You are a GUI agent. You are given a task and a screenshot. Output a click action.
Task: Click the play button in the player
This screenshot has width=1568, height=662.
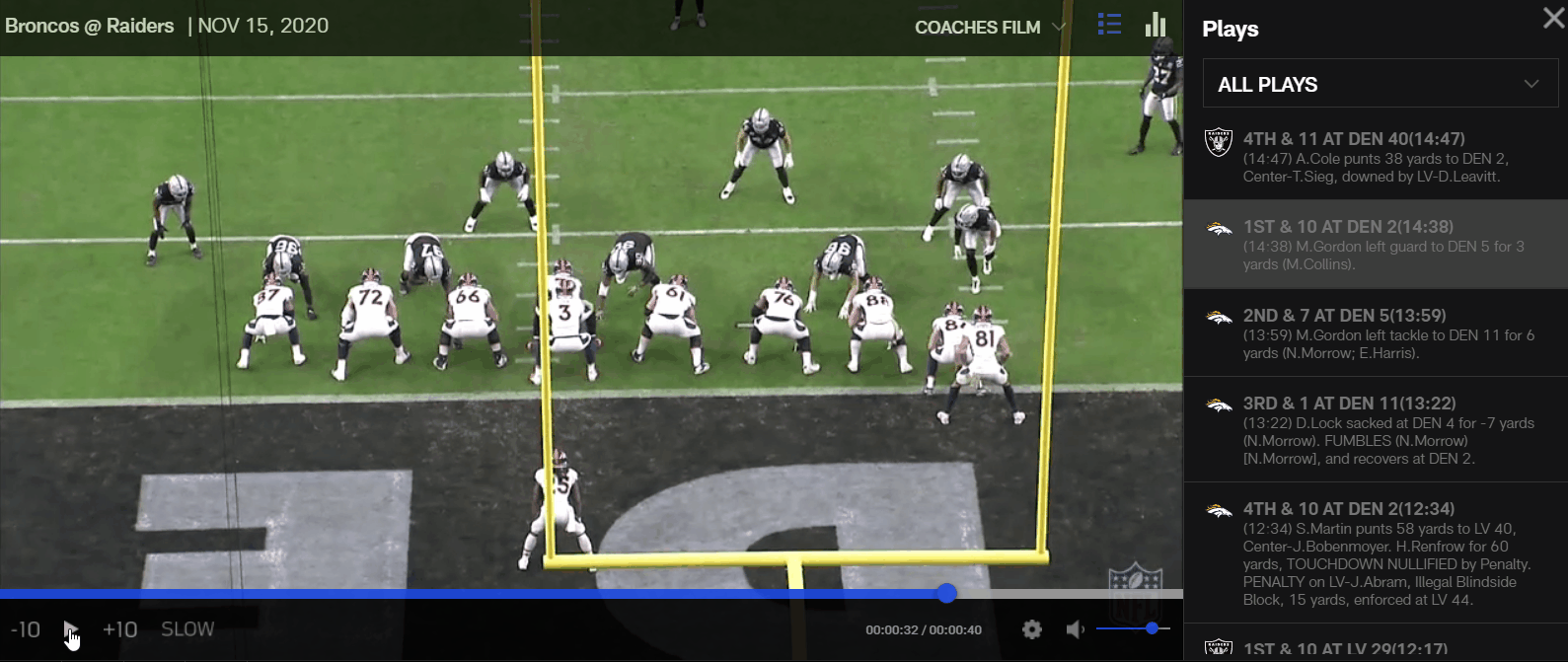pyautogui.click(x=70, y=629)
